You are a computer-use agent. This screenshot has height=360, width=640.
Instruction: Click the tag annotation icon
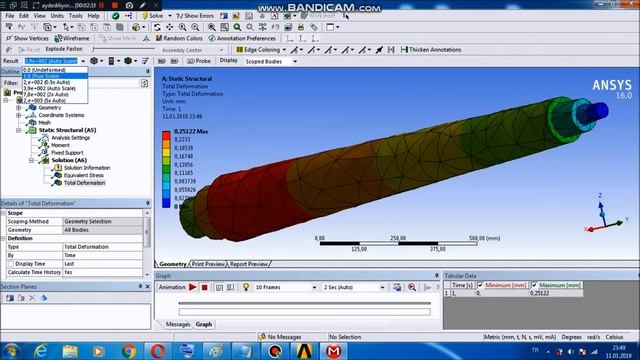[x=314, y=27]
